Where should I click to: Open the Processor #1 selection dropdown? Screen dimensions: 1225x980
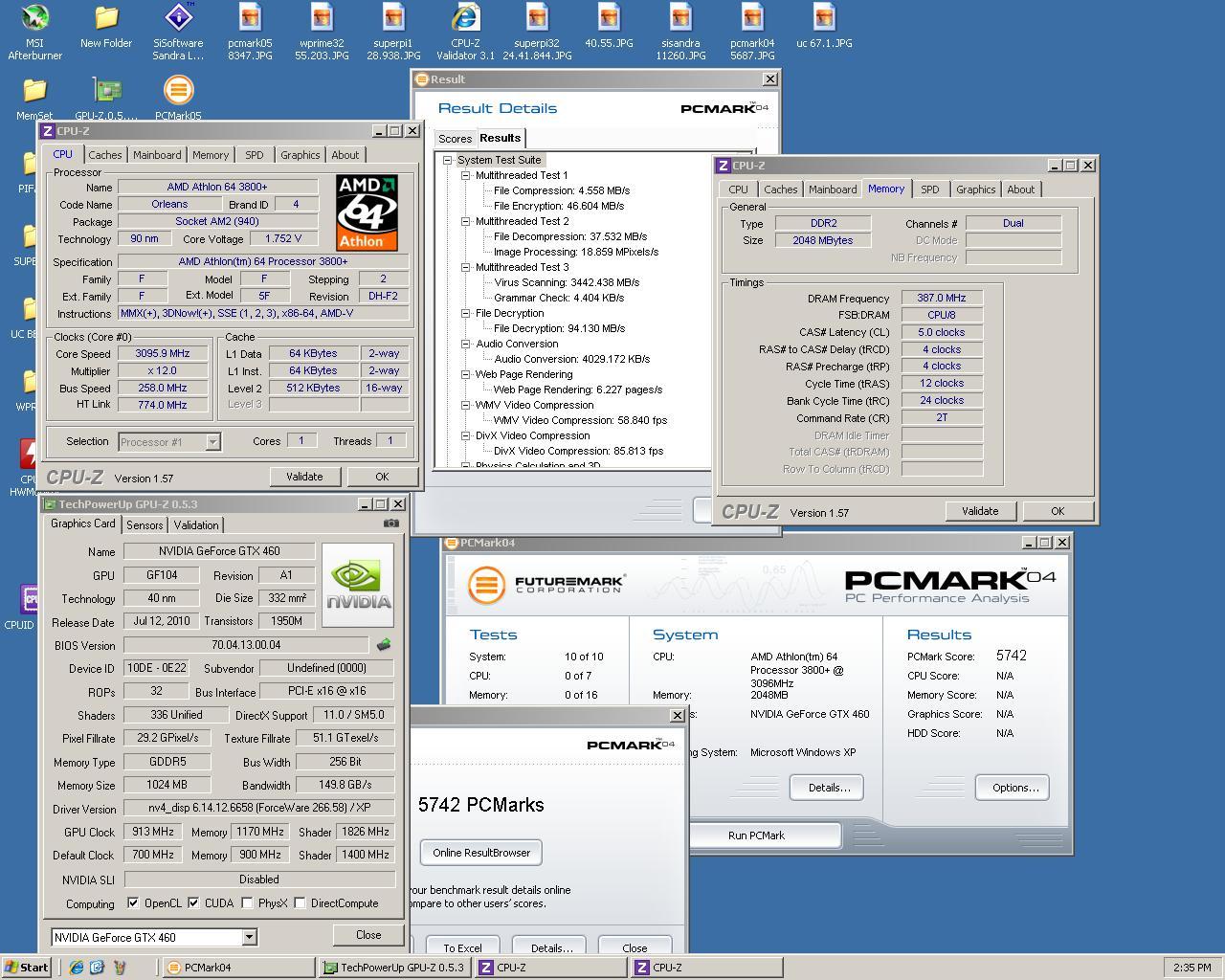click(x=212, y=441)
